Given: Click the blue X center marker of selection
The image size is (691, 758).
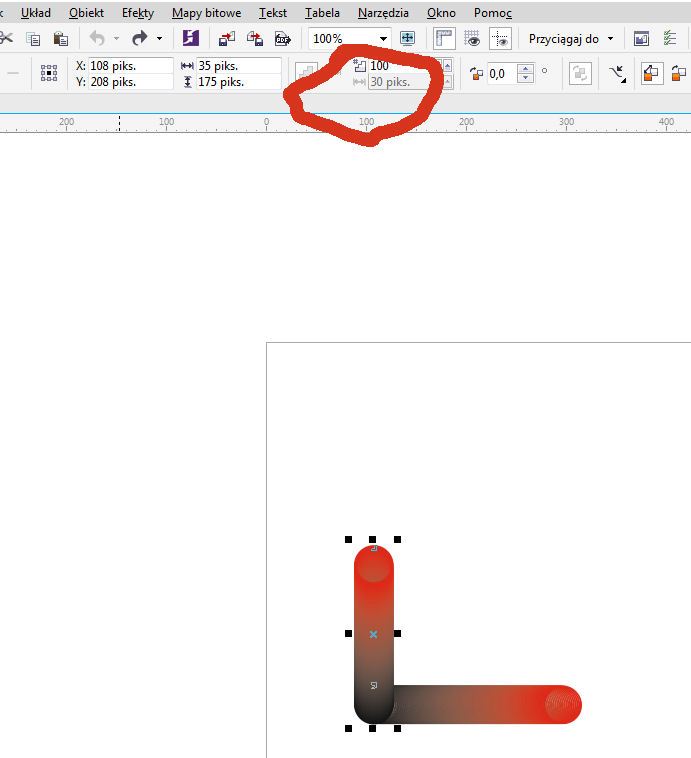Looking at the screenshot, I should (x=373, y=634).
